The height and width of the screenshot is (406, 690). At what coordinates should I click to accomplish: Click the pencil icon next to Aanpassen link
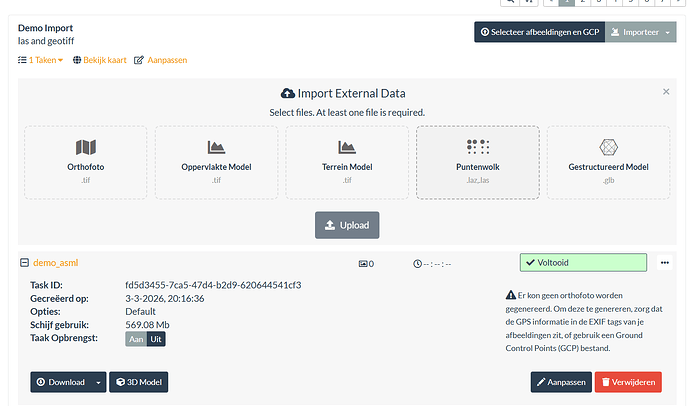pyautogui.click(x=139, y=60)
